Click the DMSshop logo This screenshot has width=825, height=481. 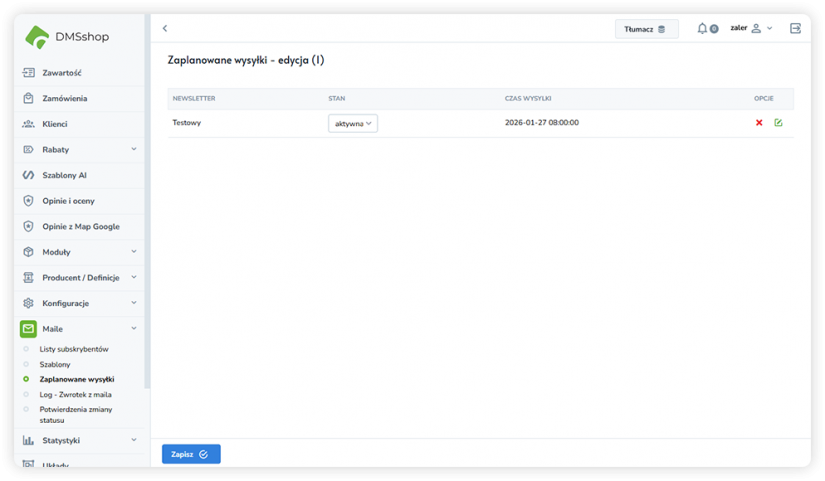pos(68,37)
